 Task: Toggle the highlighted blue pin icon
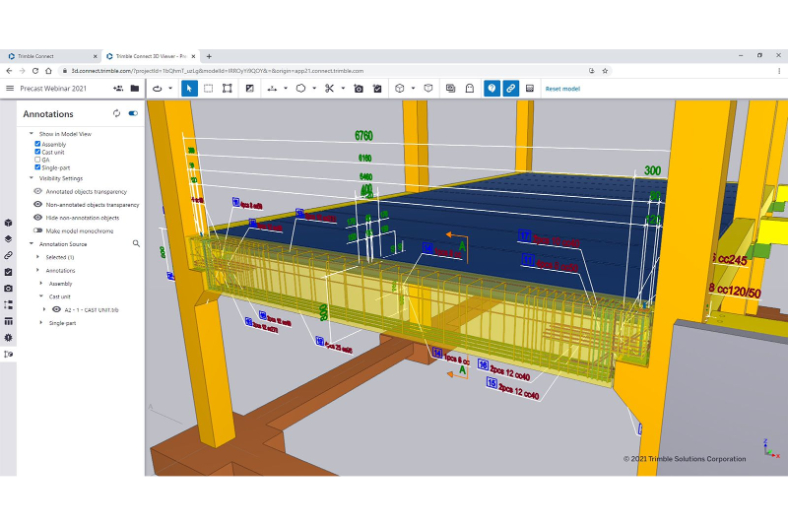tap(491, 88)
